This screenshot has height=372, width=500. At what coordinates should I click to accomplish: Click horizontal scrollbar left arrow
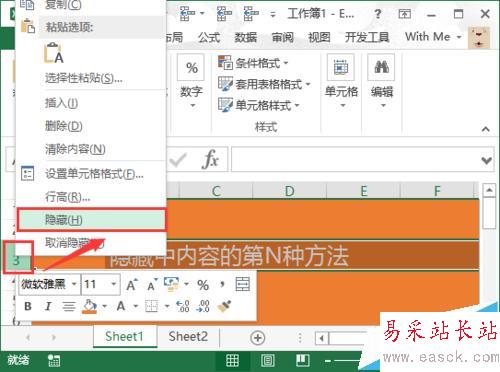322,338
